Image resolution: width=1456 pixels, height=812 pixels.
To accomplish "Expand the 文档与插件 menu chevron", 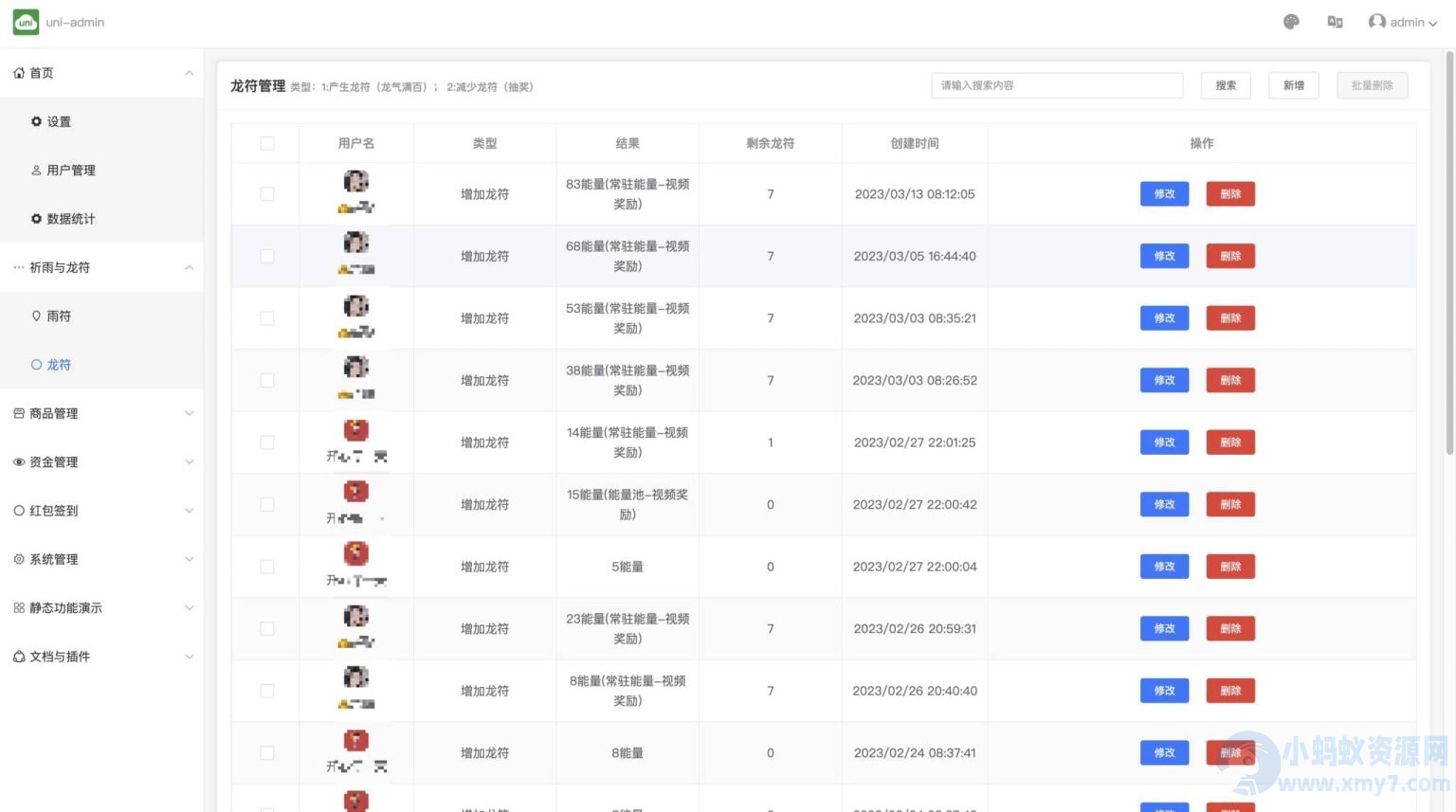I will (x=189, y=657).
